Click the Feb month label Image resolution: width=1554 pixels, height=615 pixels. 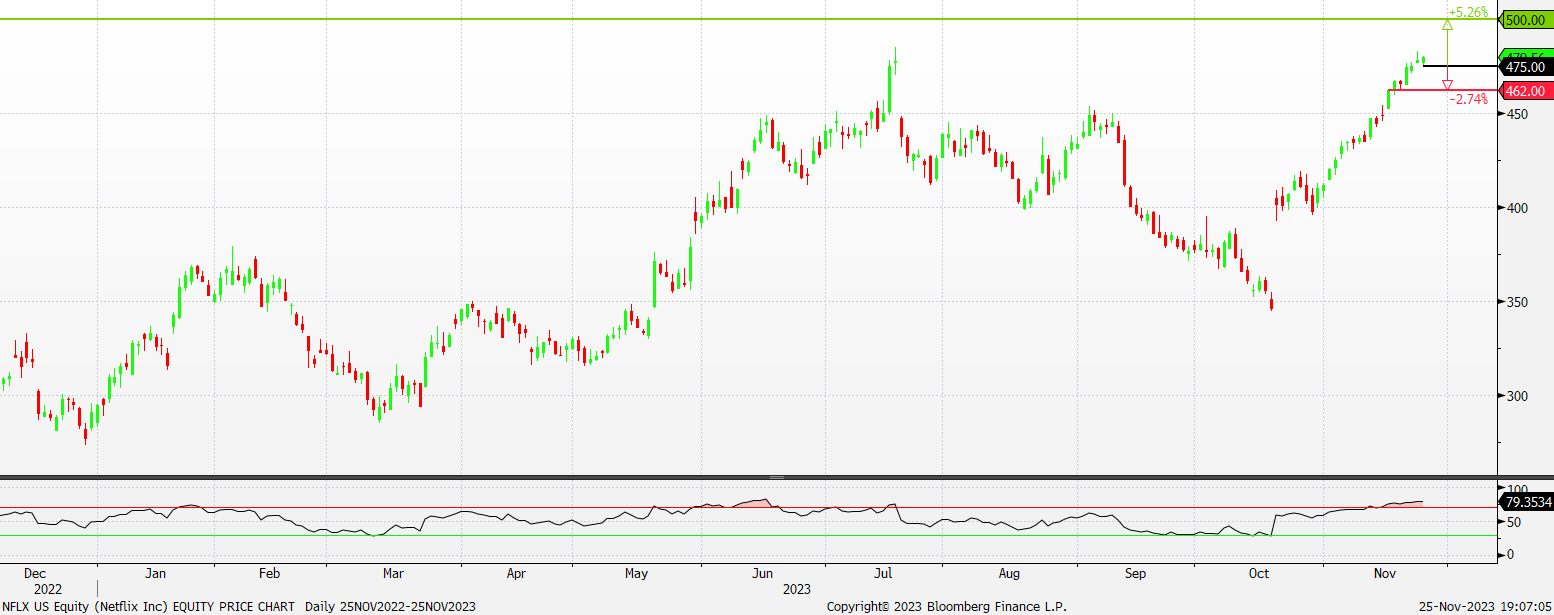point(269,574)
